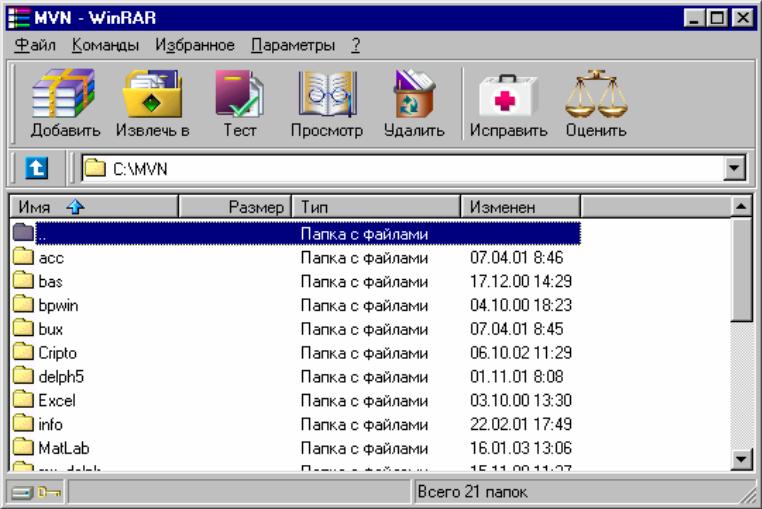Select the Excel folder name
The width and height of the screenshot is (762, 509).
click(x=57, y=401)
